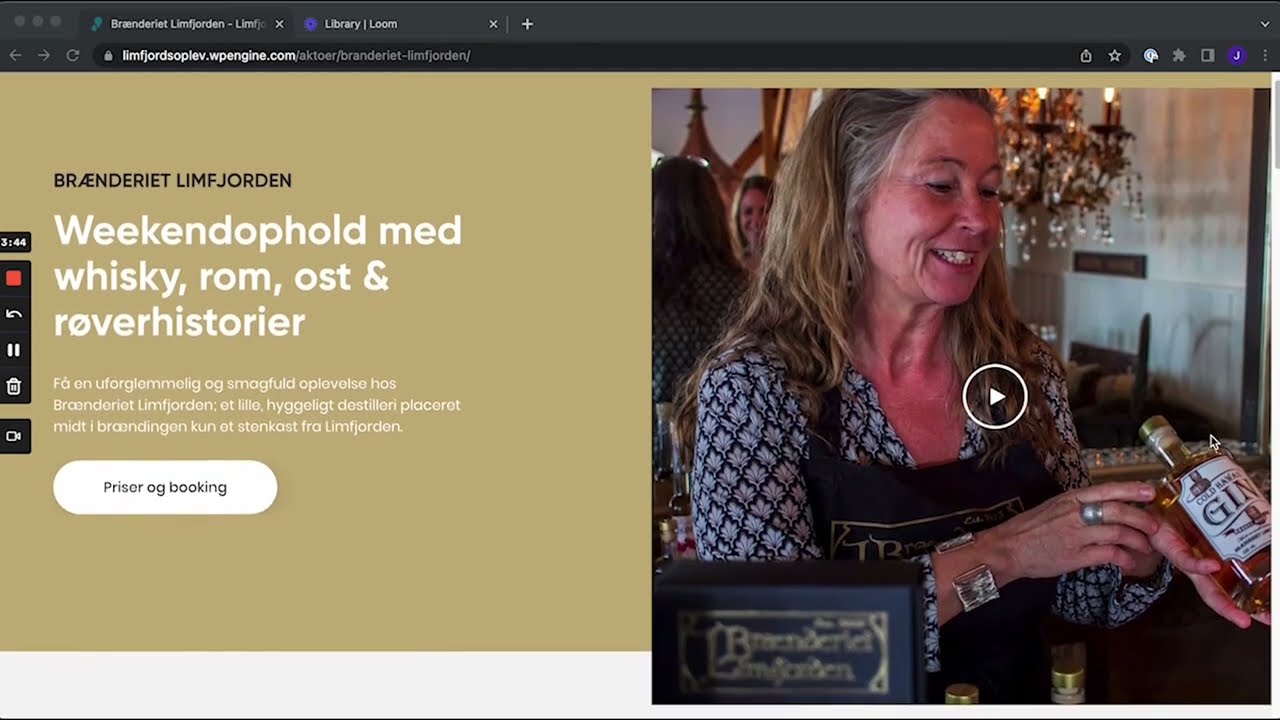1280x720 pixels.
Task: Open the profile avatar 'J'
Action: pos(1237,56)
